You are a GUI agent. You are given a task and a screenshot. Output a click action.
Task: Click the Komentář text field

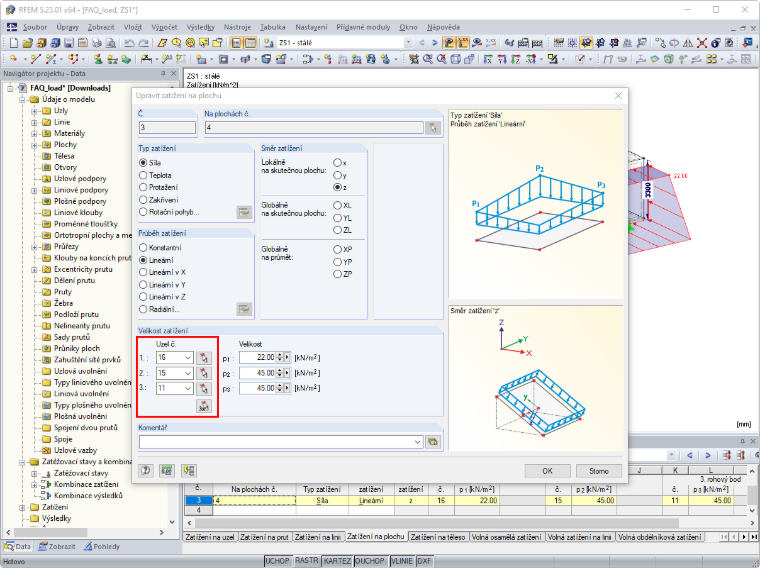click(276, 442)
